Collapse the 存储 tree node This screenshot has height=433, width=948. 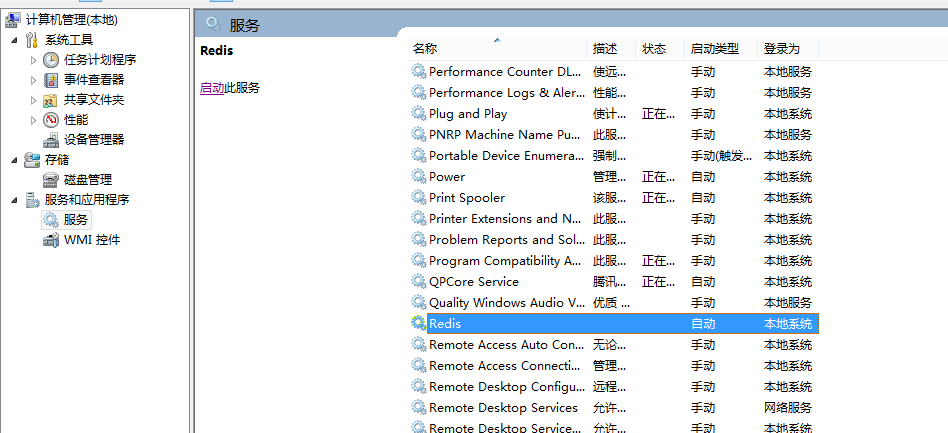click(x=15, y=160)
